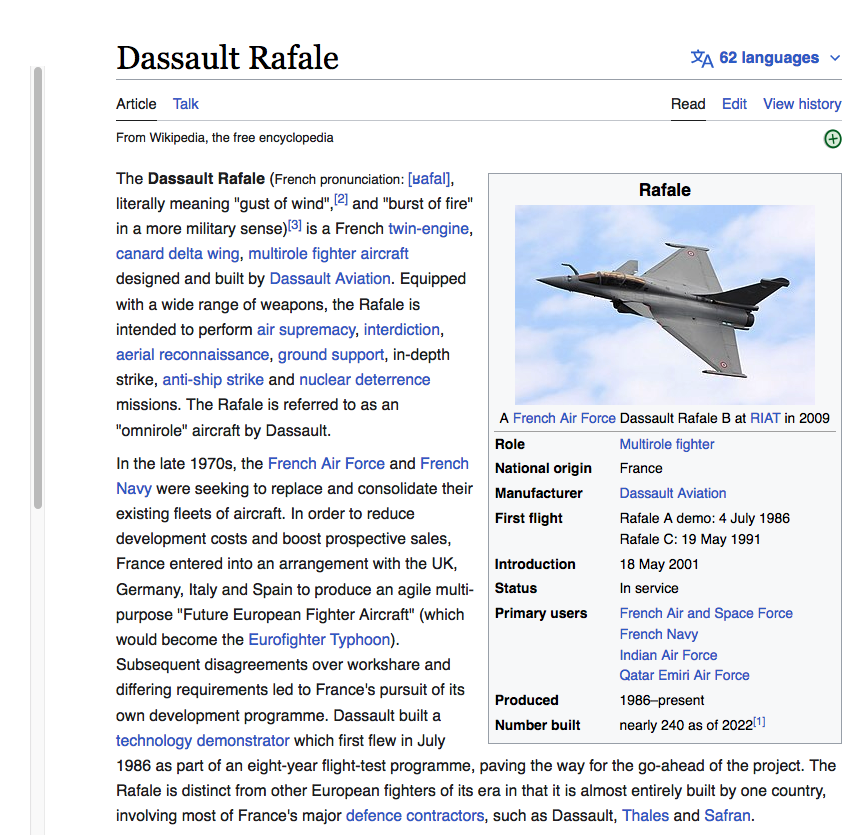Viewport: 867px width, 835px height.
Task: Click the text 'nearly 240 as of 2022'
Action: coord(686,726)
